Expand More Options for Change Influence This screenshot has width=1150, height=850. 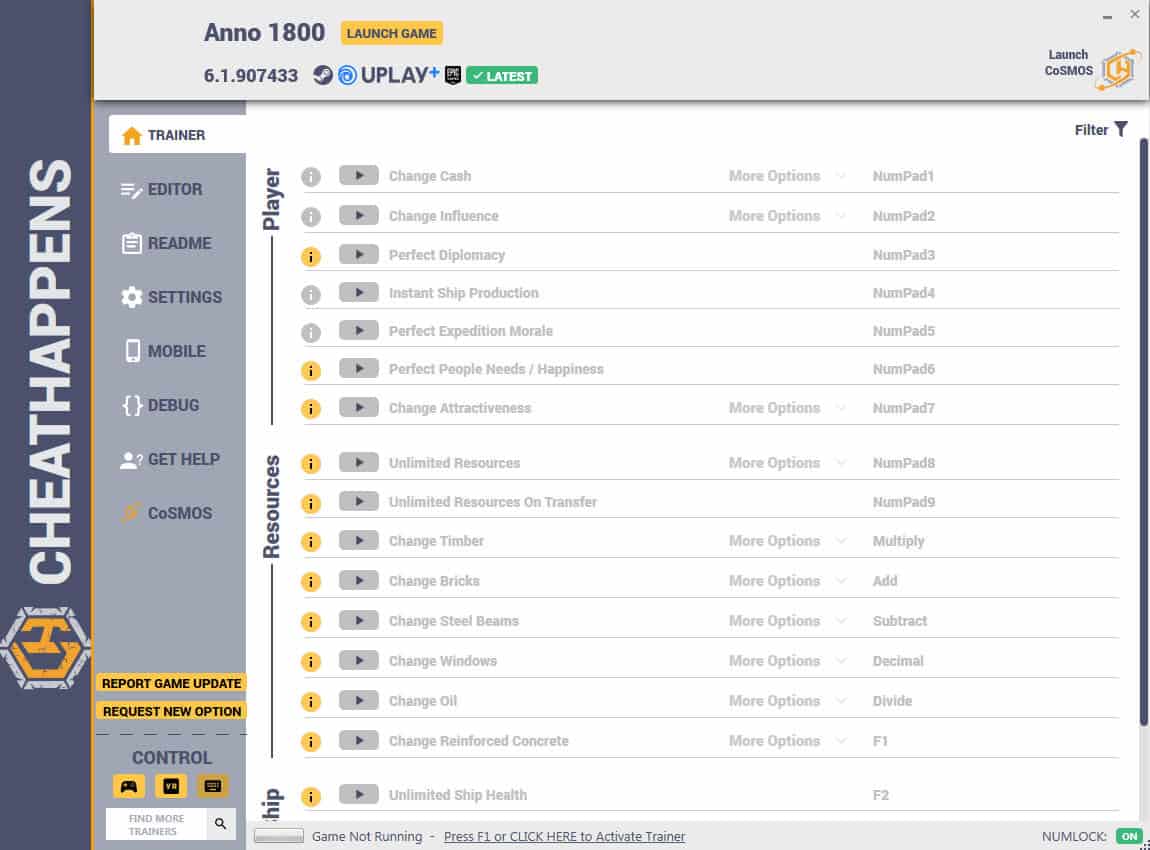[787, 216]
